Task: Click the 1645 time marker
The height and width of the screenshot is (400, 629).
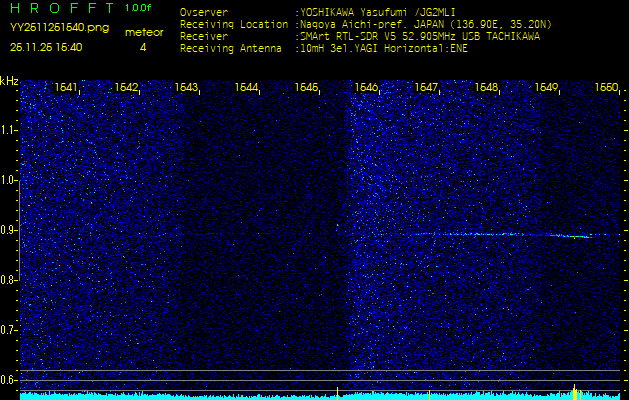Action: pos(307,88)
